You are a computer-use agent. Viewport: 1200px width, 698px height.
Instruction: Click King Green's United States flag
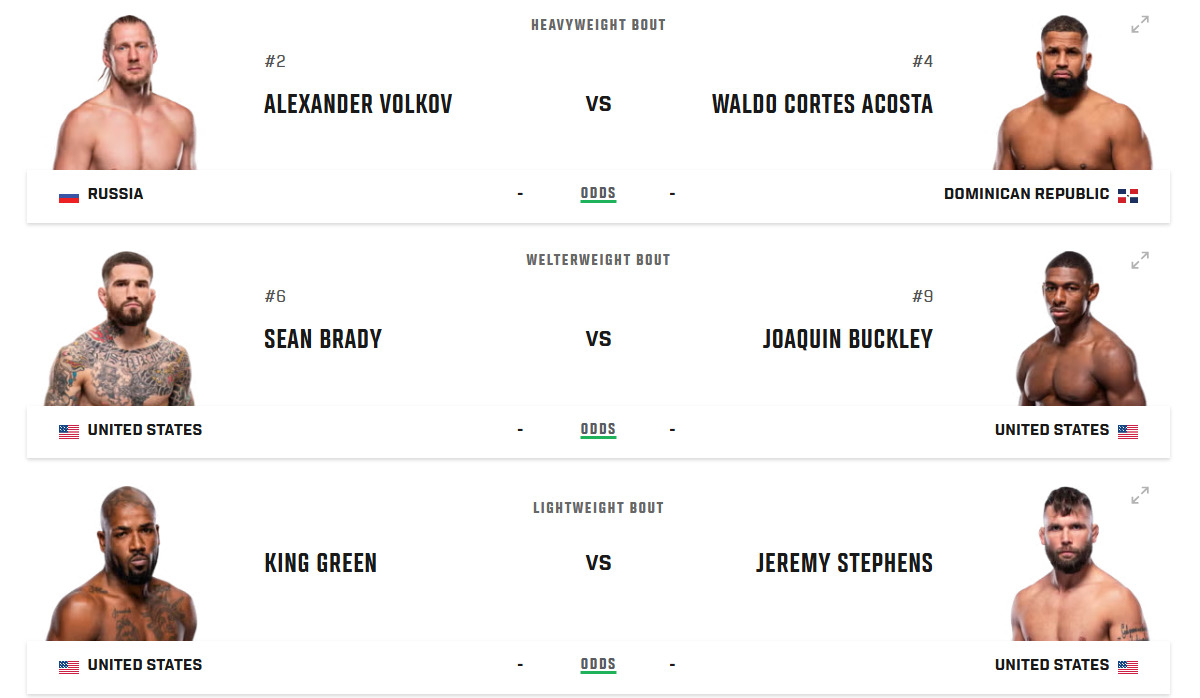pos(69,666)
